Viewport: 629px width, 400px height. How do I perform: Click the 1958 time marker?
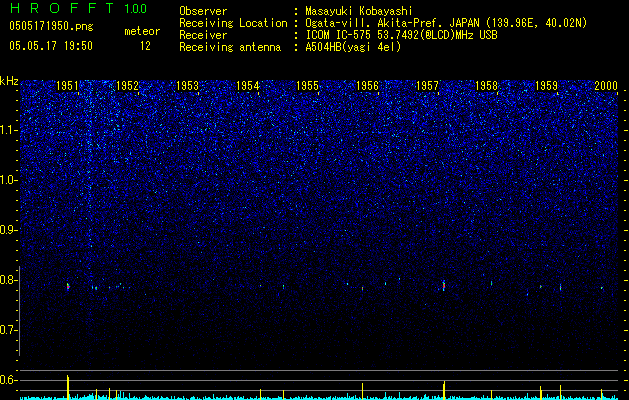coord(487,85)
